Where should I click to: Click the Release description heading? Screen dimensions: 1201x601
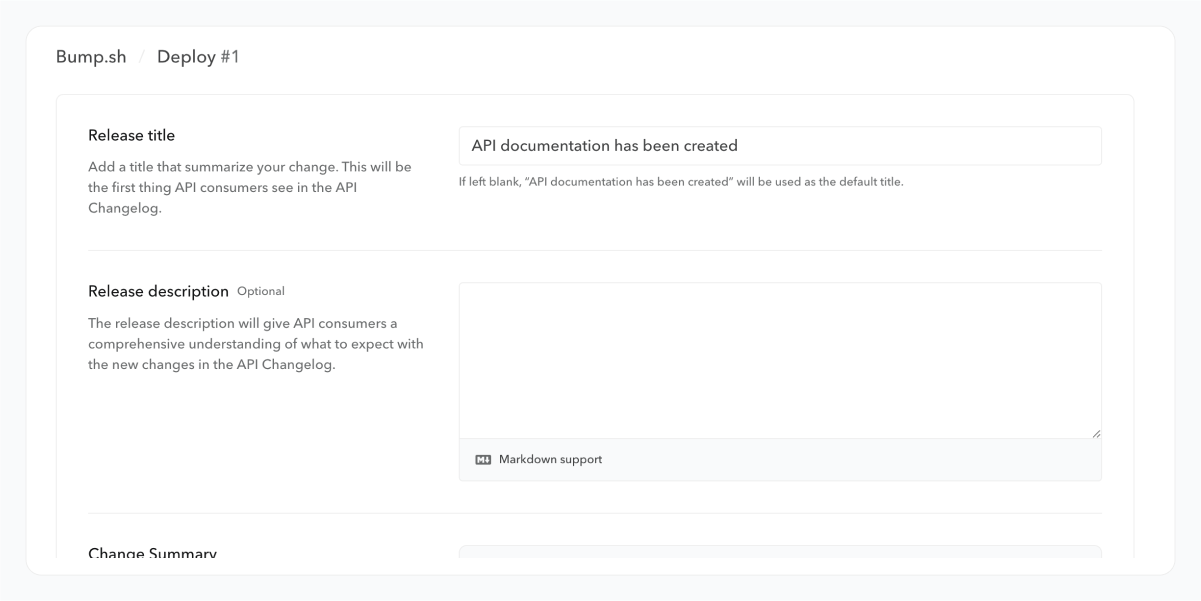tap(158, 291)
